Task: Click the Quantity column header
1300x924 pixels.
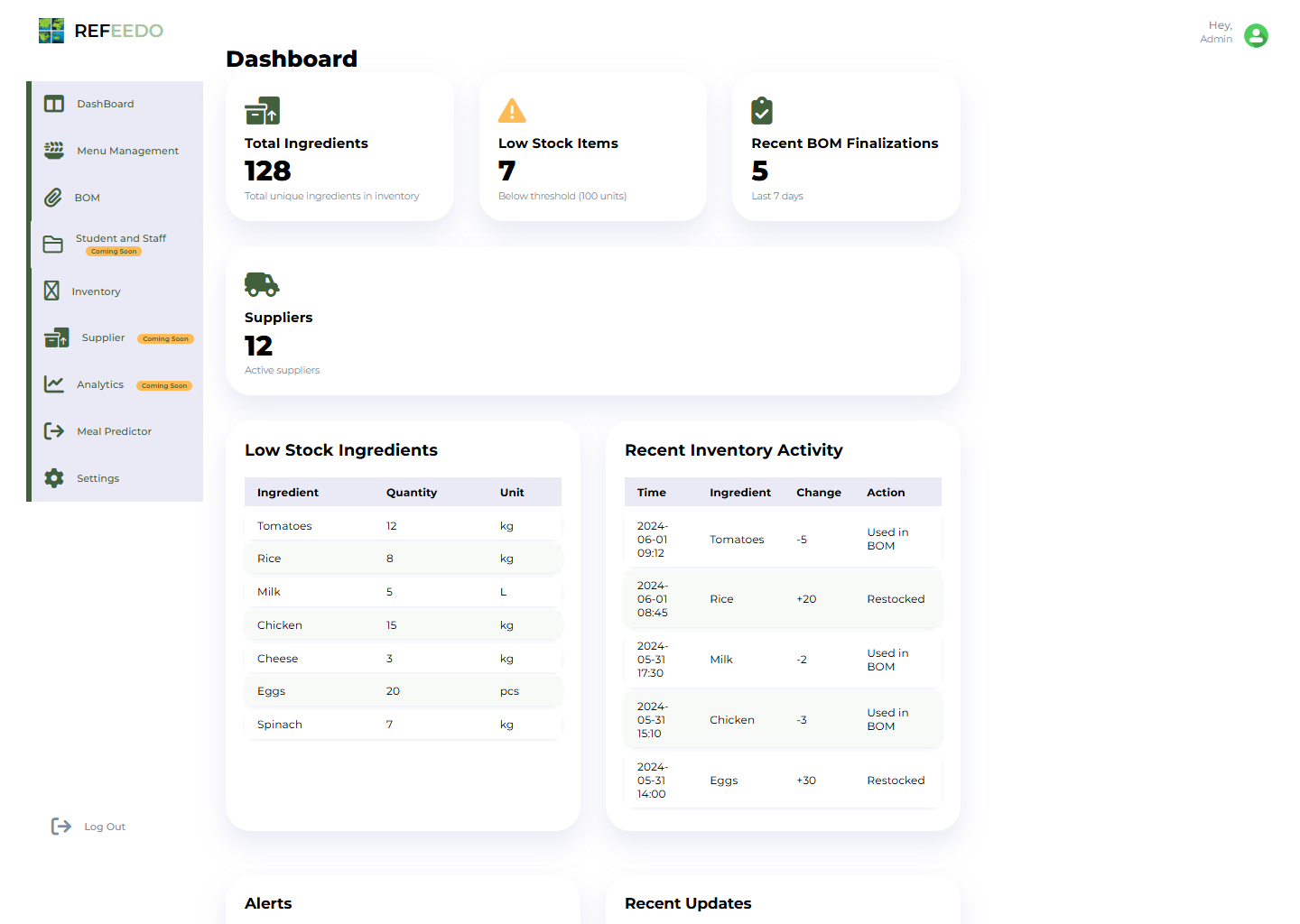Action: pos(412,493)
